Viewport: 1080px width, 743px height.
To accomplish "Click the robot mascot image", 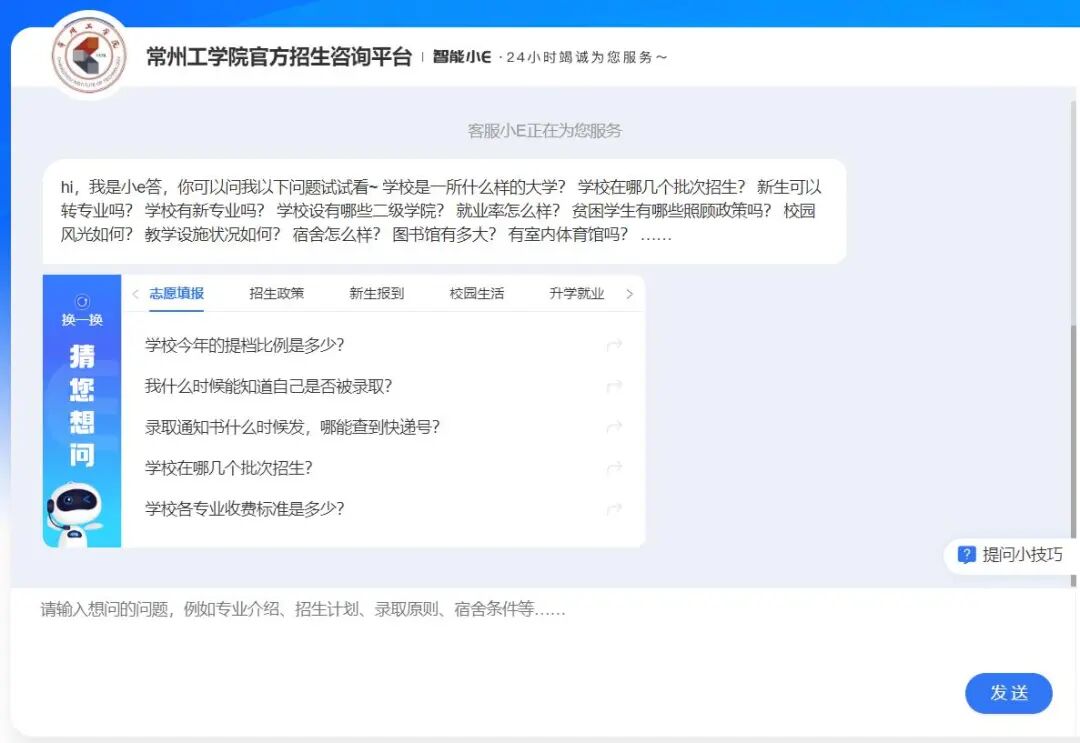I will [x=75, y=513].
